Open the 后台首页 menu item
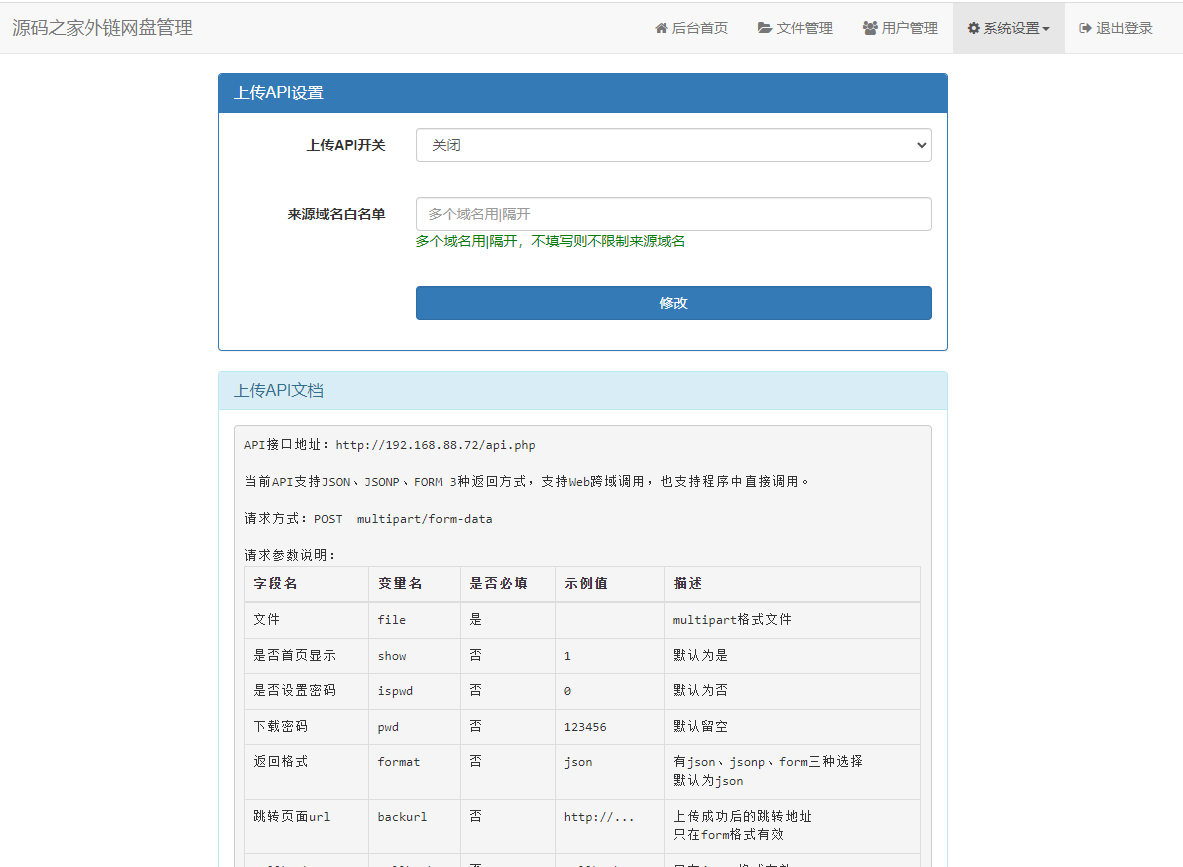Viewport: 1183px width, 867px height. tap(691, 28)
